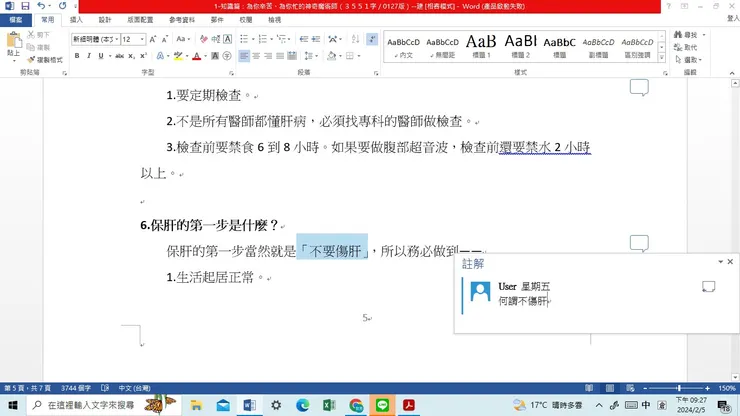Toggle left paragraph alignment

click(x=244, y=56)
